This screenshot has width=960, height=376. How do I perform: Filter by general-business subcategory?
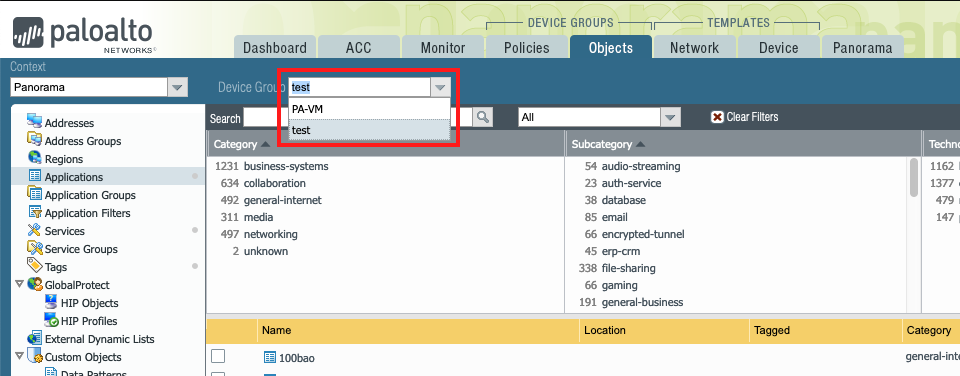(642, 302)
